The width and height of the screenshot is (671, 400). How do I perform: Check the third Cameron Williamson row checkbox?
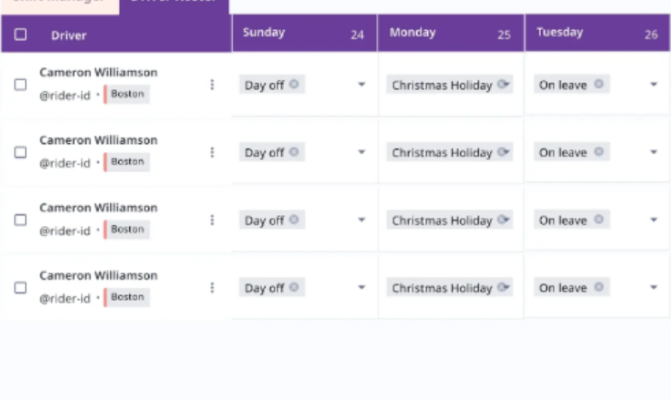click(21, 220)
